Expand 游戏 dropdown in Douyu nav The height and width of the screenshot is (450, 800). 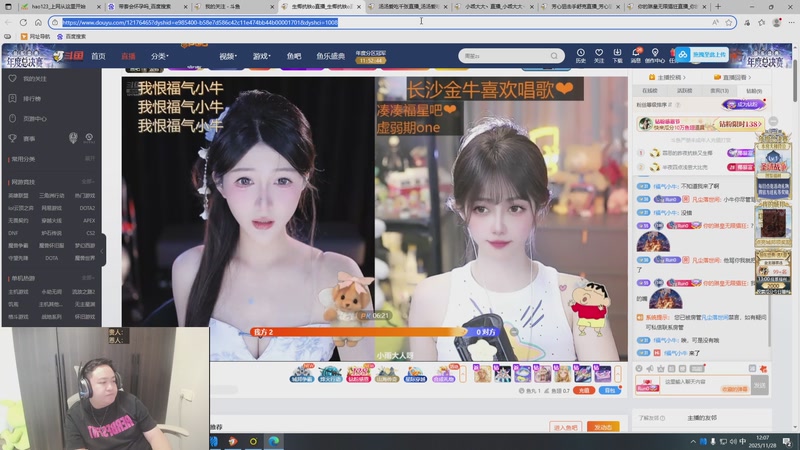(261, 56)
